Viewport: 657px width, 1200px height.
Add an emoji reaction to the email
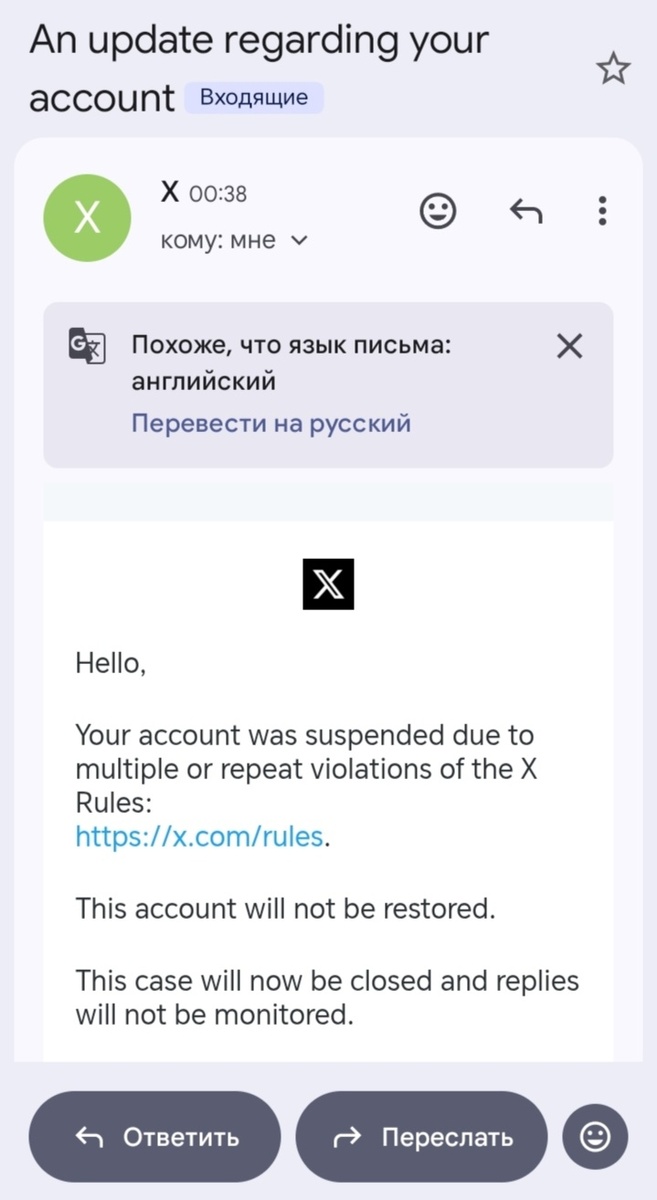click(x=438, y=211)
